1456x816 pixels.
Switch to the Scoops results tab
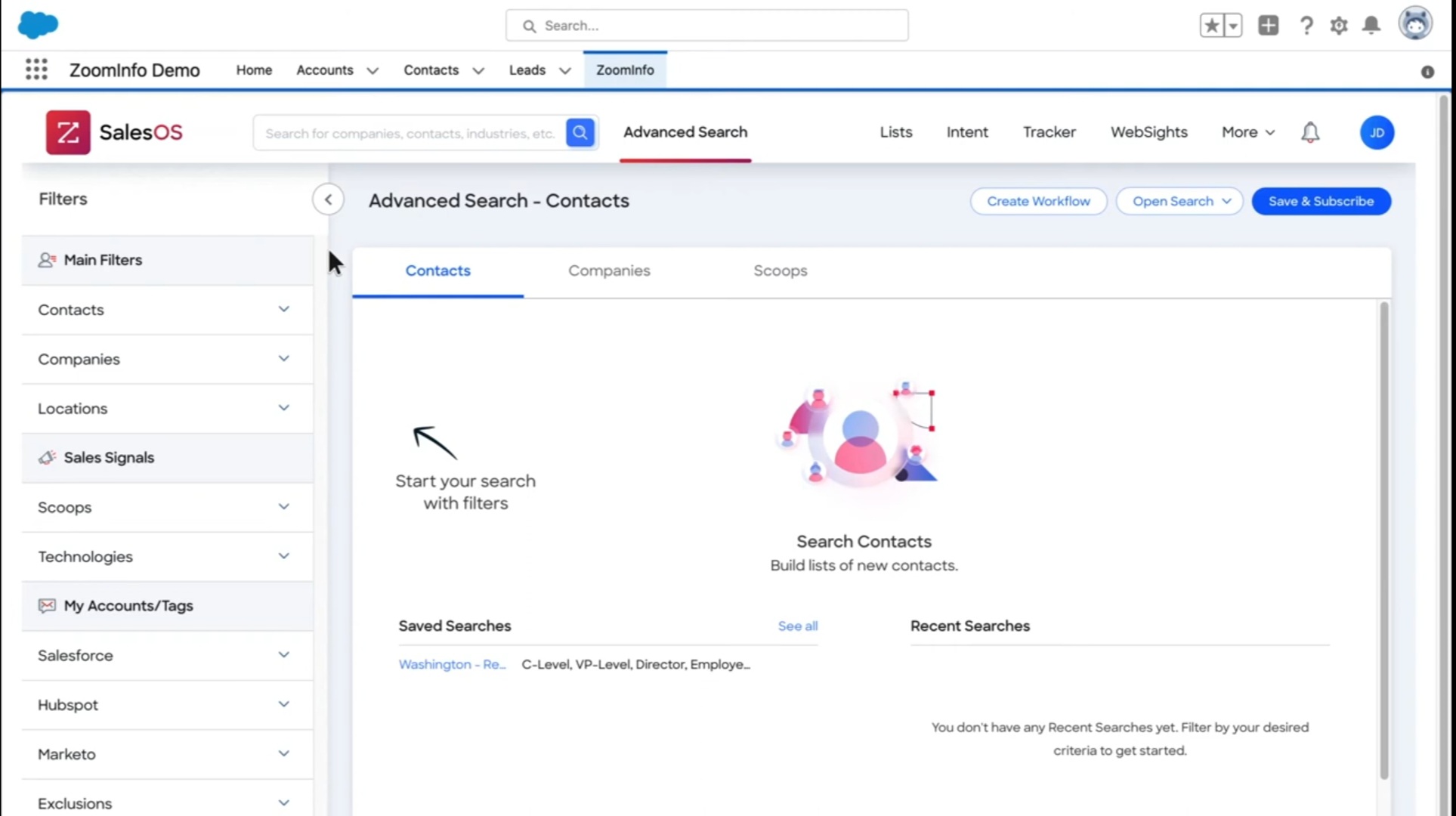click(x=780, y=270)
